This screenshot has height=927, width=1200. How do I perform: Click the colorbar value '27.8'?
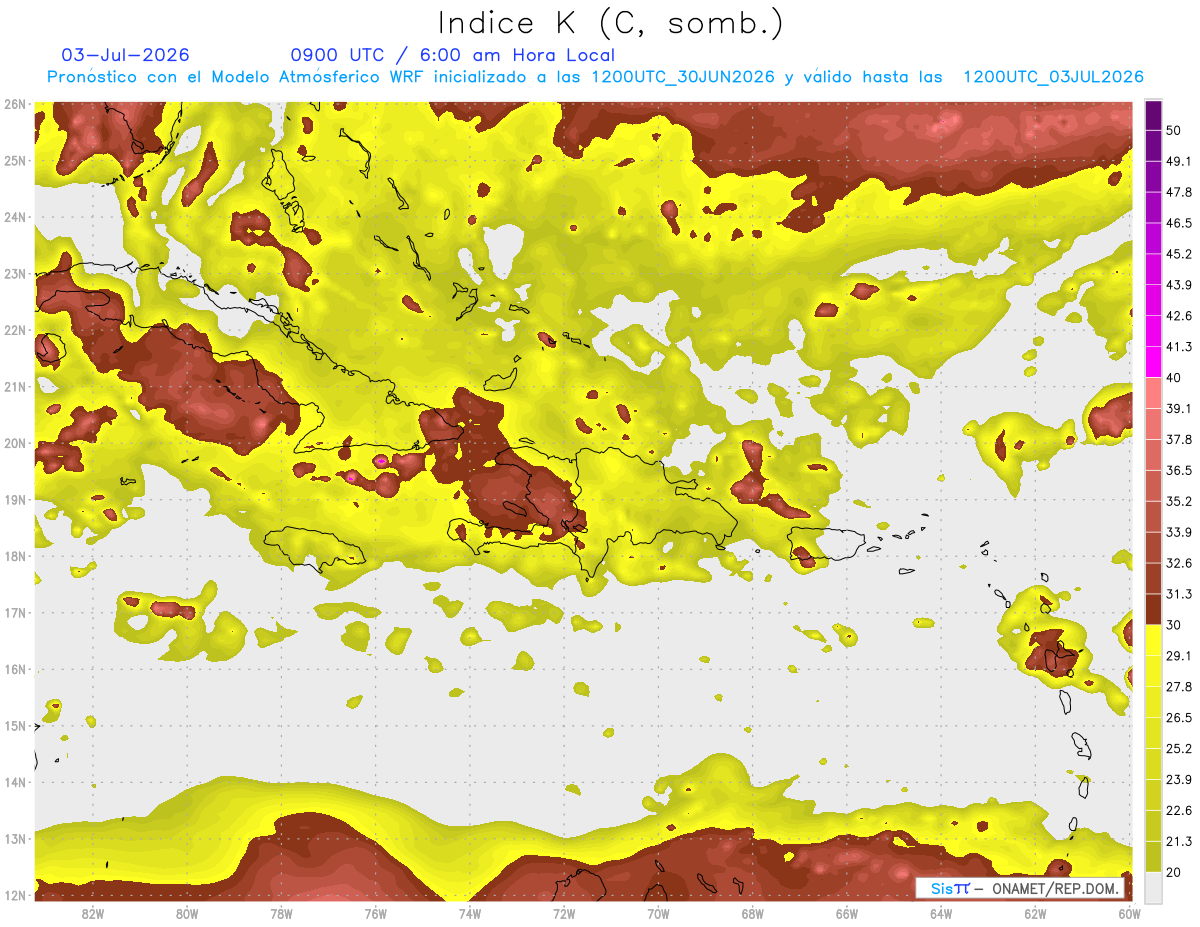1178,686
